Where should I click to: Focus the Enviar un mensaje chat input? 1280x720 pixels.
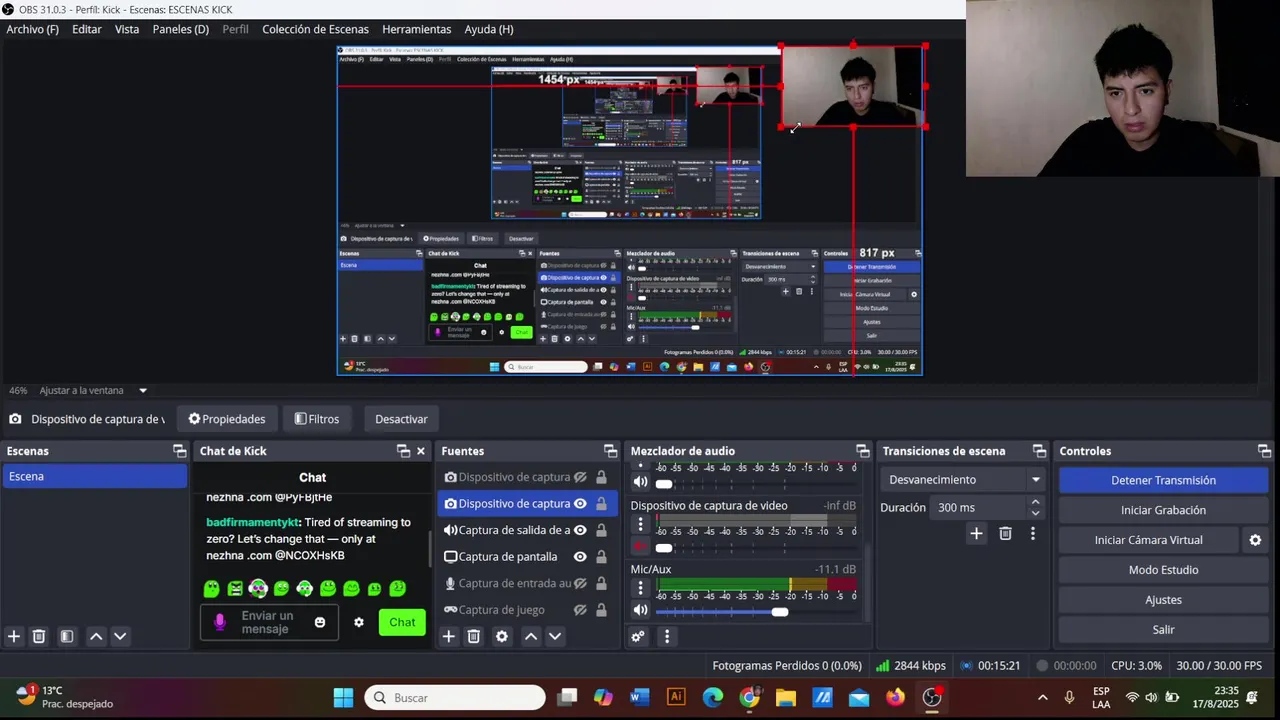(x=267, y=622)
